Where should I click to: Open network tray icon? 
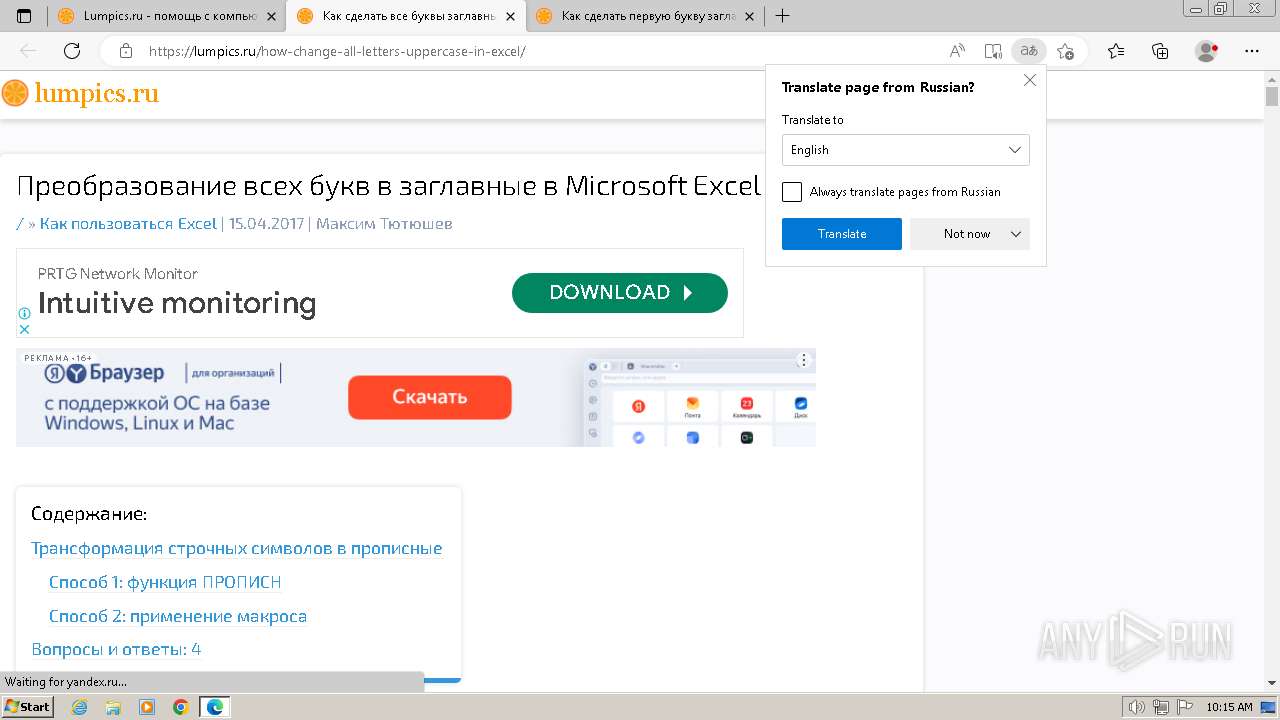point(1161,707)
